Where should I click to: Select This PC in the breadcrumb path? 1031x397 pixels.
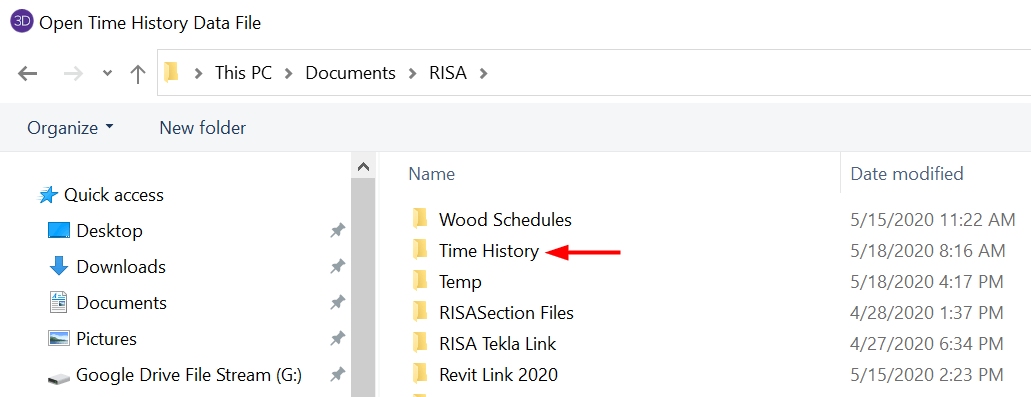243,73
